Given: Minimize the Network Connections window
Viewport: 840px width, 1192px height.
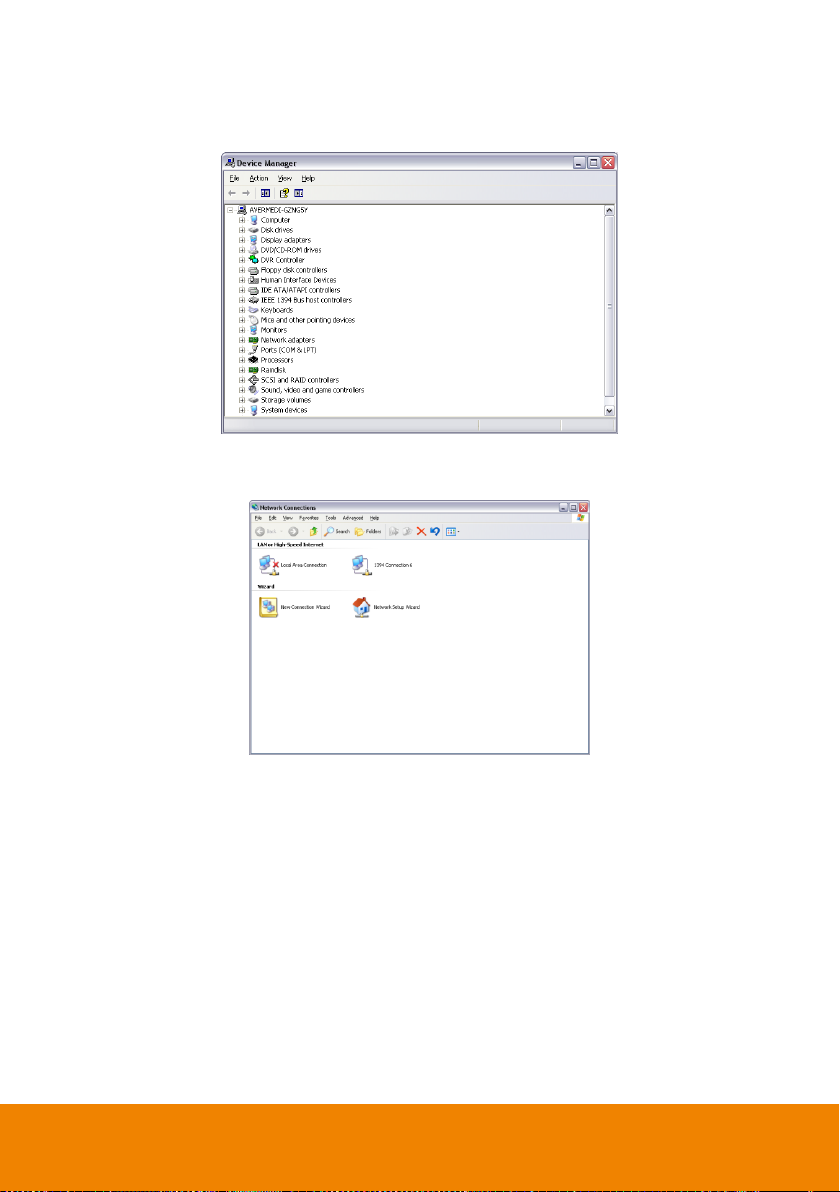Looking at the screenshot, I should (x=563, y=507).
